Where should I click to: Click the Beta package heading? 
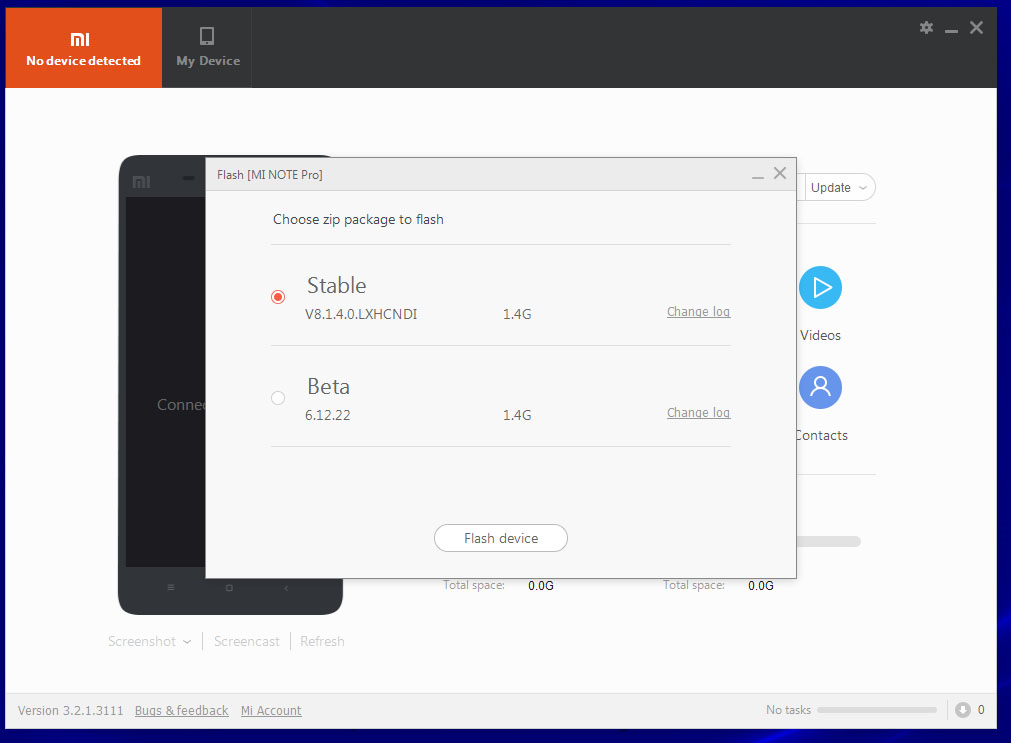329,386
